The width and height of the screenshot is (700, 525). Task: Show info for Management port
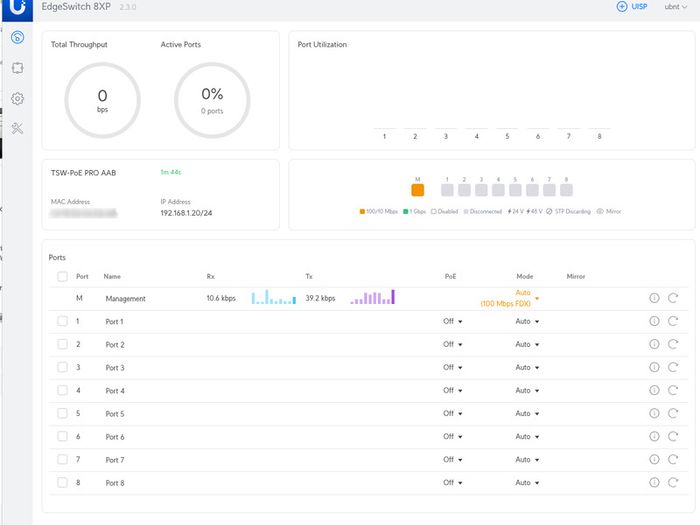point(654,298)
